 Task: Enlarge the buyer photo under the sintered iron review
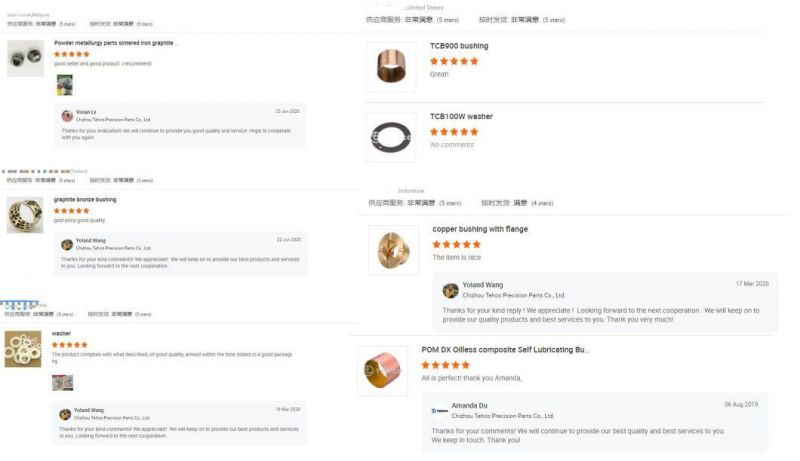click(65, 85)
